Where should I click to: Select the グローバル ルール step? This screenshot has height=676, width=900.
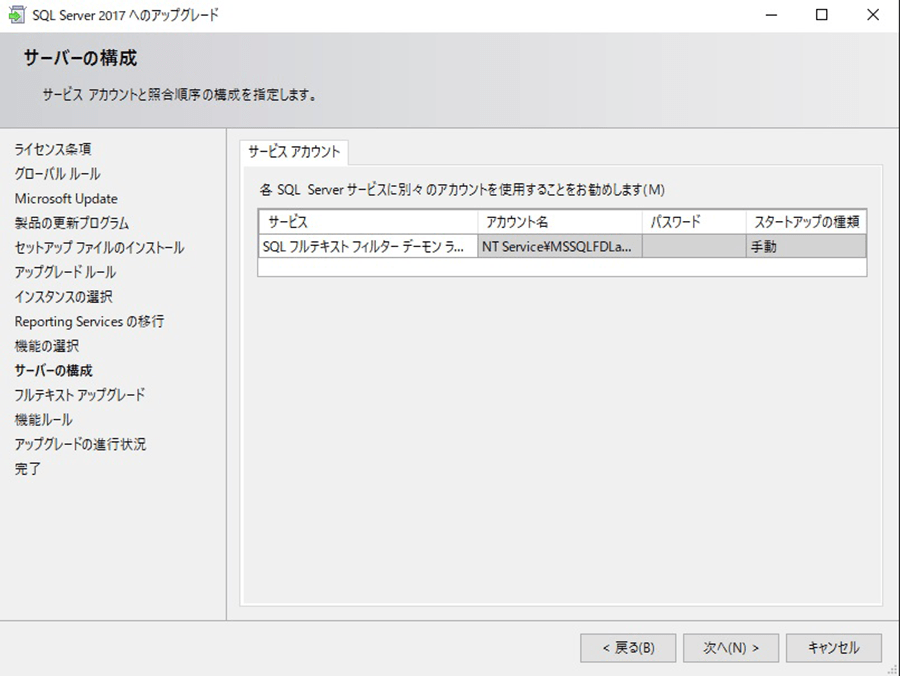(57, 174)
